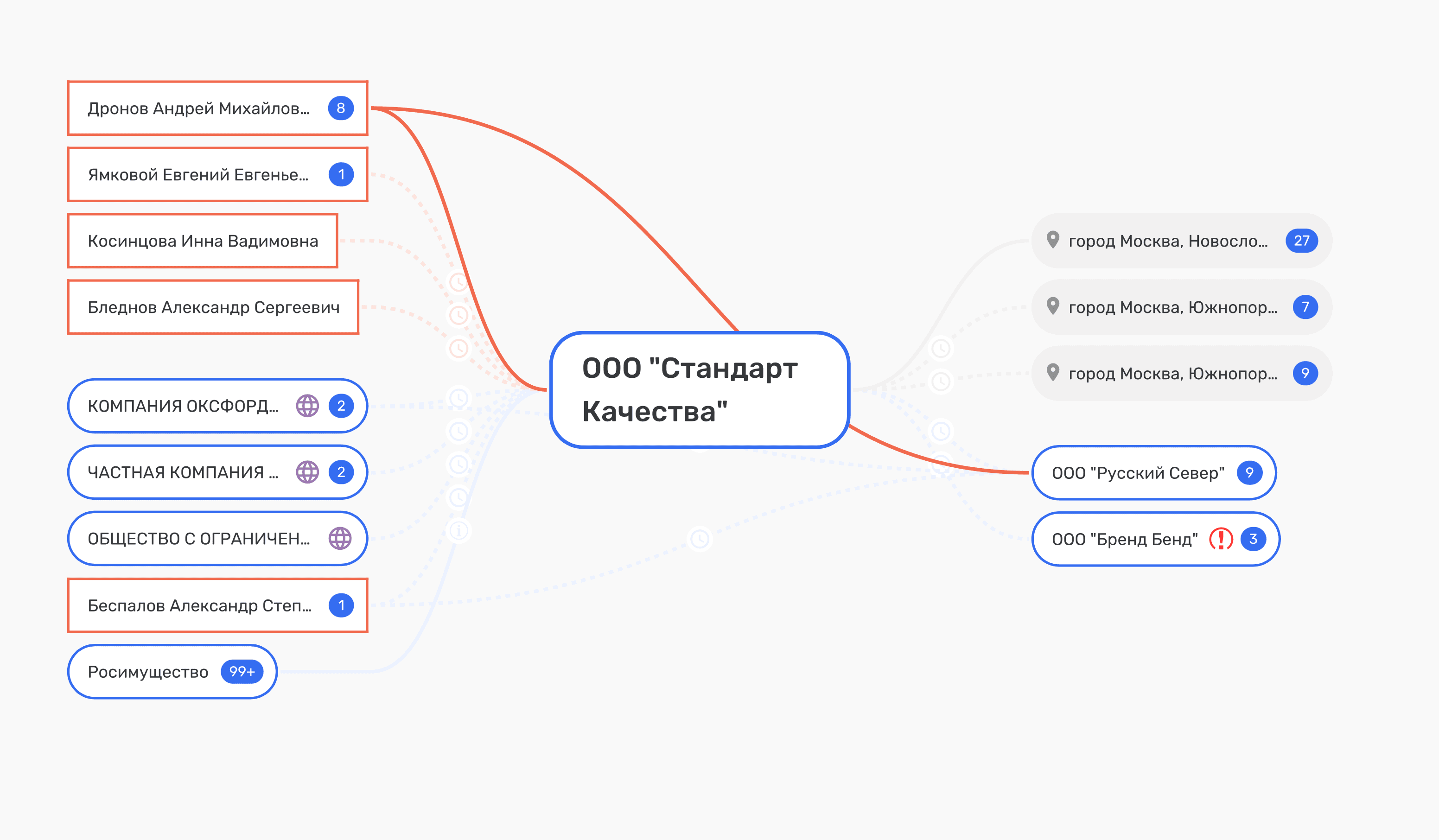Click badge 1 on Беспалов Александр node
Screen dimensions: 1439x840
click(x=341, y=605)
